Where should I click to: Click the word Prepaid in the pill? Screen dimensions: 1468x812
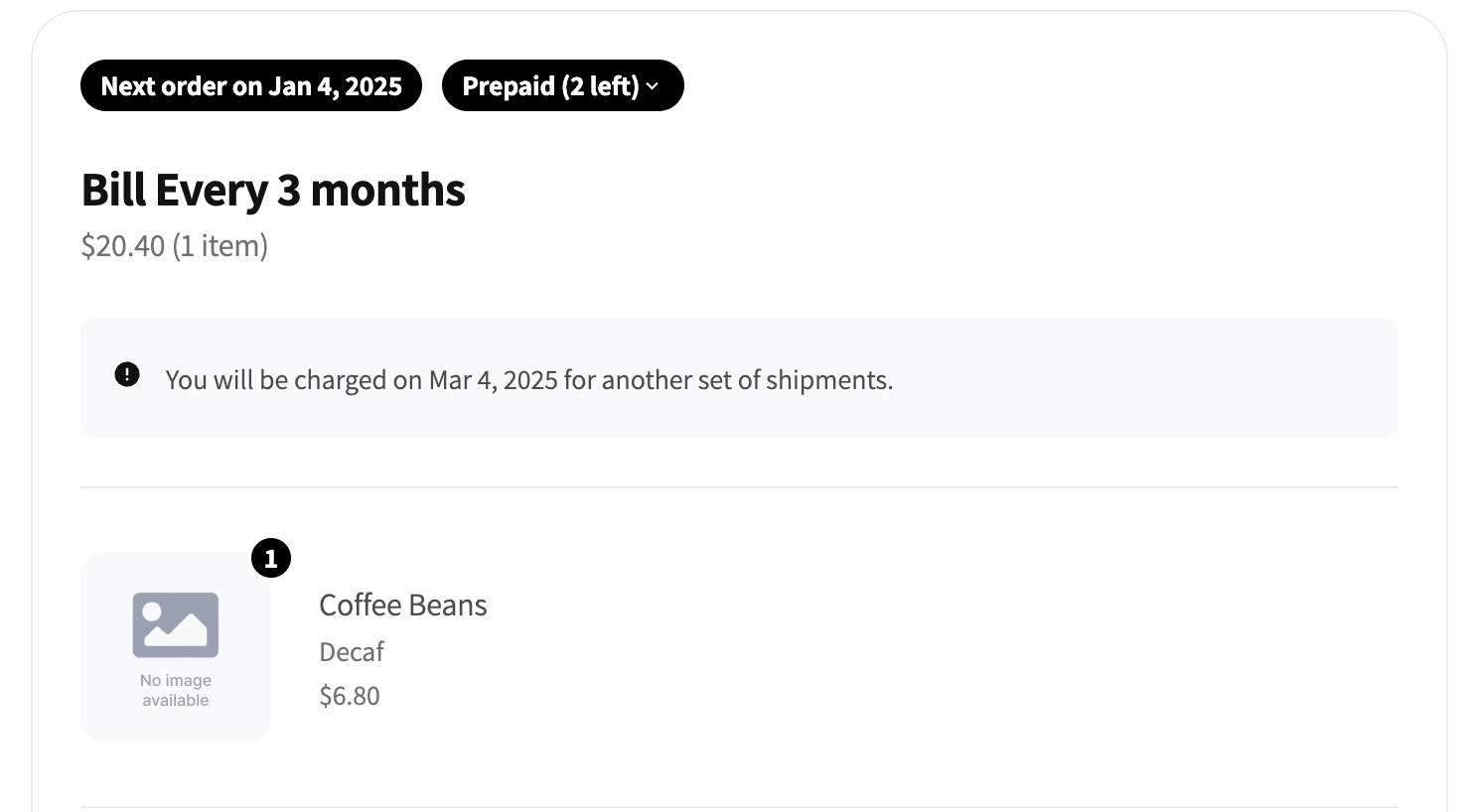click(509, 86)
